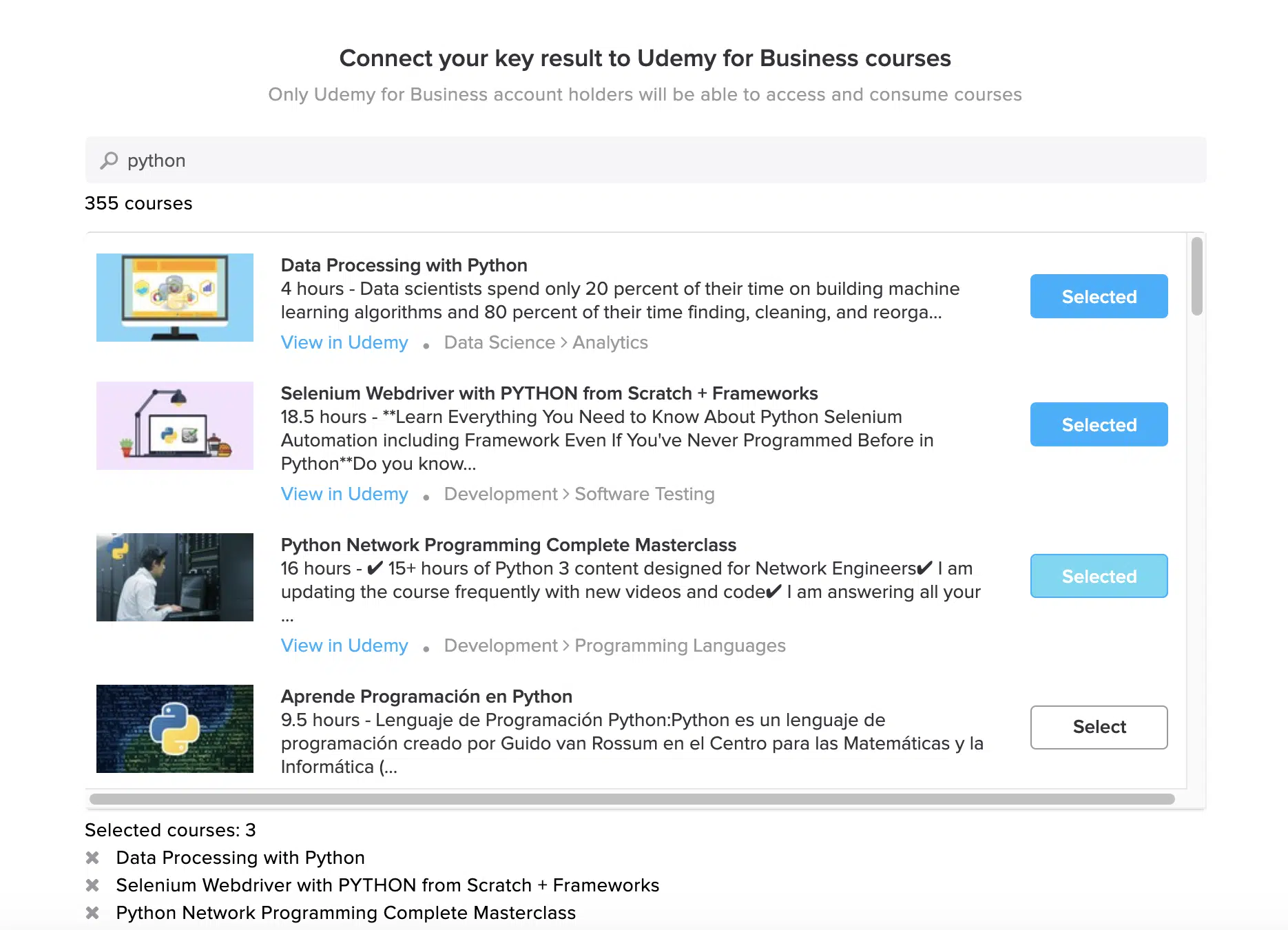
Task: Open View in Udemy for Data Processing course
Action: 344,342
